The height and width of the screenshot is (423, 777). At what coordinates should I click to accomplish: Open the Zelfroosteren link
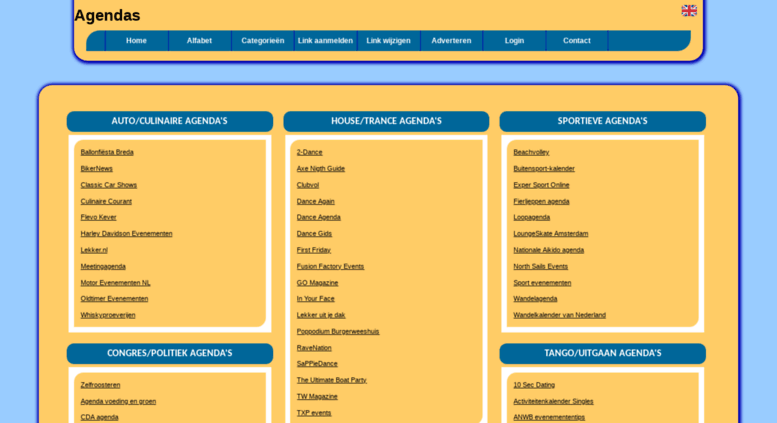[x=101, y=384]
